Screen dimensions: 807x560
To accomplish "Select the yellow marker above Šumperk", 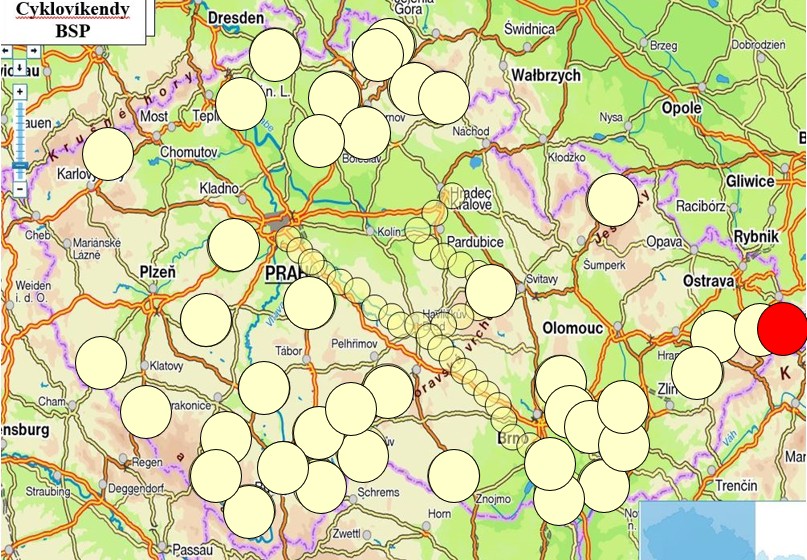I will [612, 199].
